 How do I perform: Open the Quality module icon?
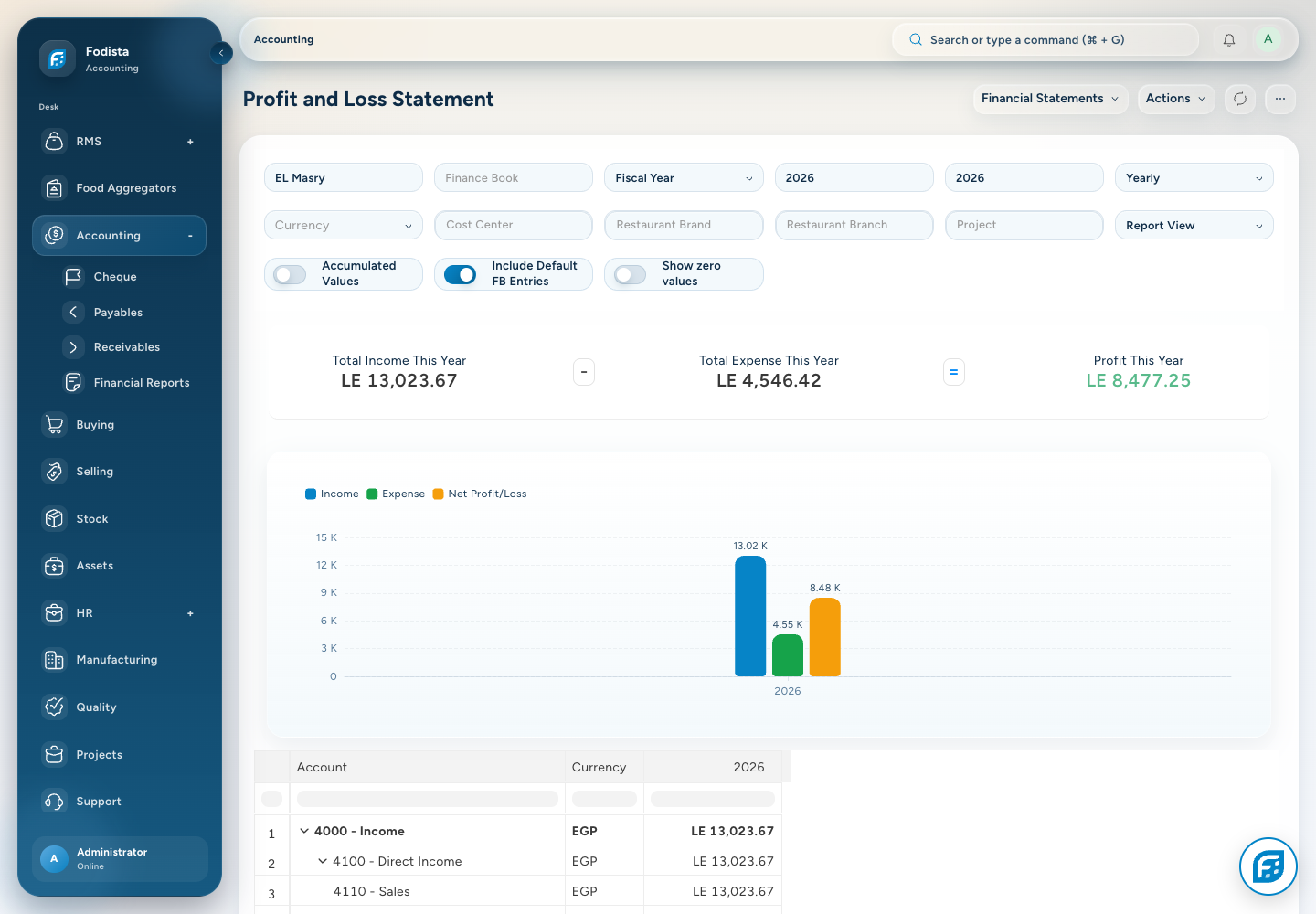(55, 707)
